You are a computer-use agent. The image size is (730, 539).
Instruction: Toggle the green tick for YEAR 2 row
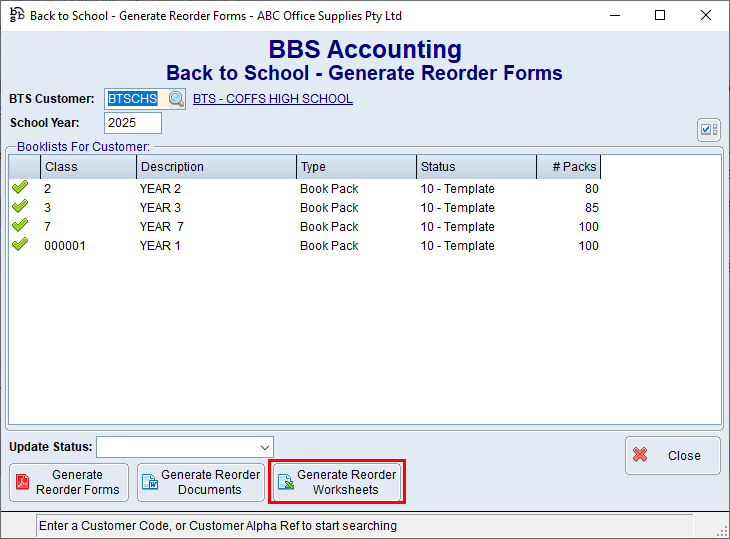pyautogui.click(x=20, y=188)
